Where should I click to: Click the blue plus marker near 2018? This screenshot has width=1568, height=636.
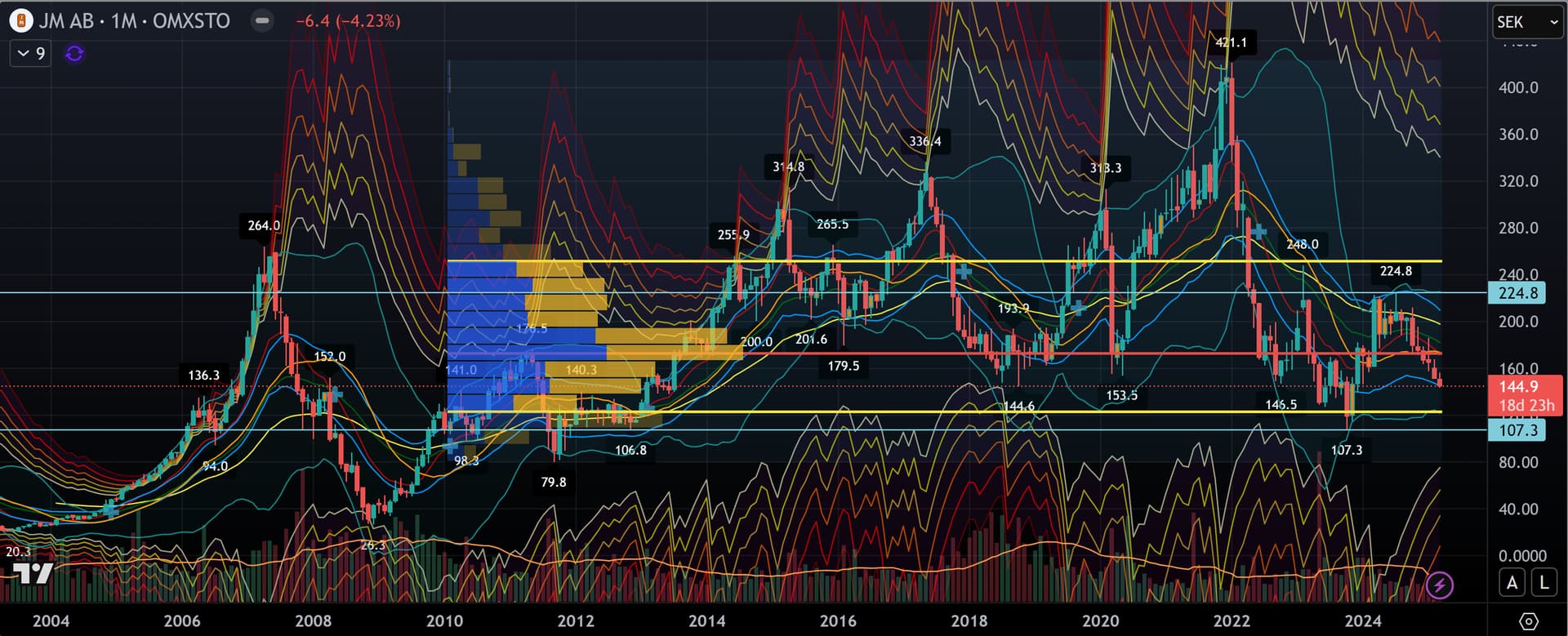964,270
